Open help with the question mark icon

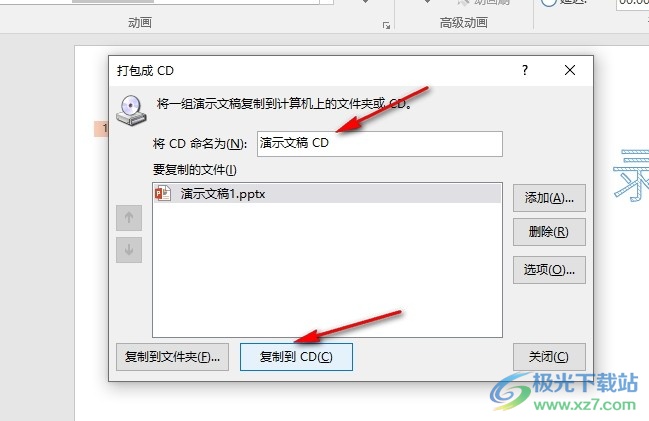point(525,70)
